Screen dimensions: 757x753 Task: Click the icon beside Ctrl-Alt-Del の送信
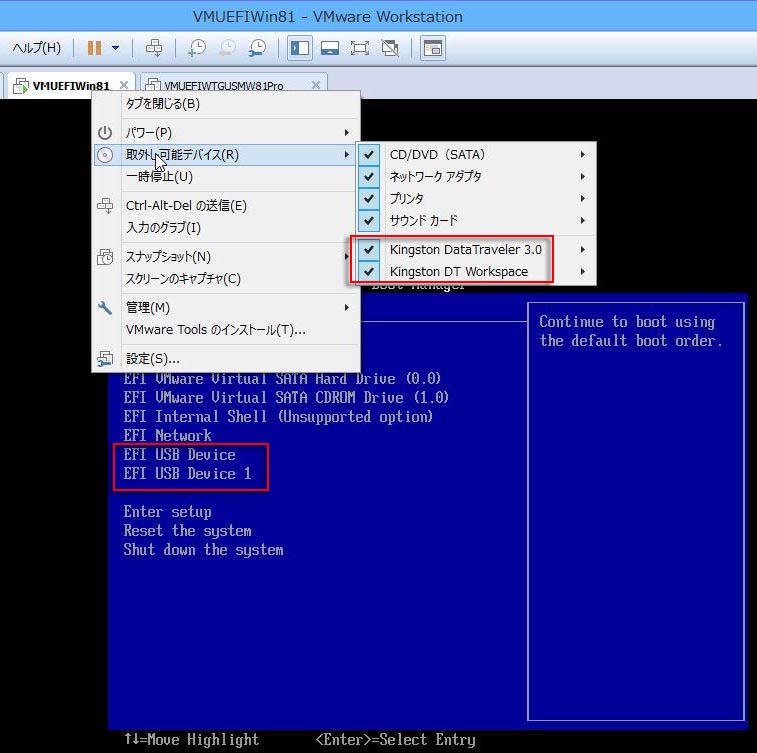point(105,206)
